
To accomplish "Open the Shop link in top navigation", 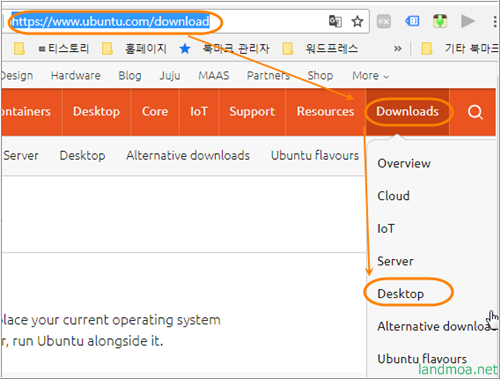I will coord(320,76).
